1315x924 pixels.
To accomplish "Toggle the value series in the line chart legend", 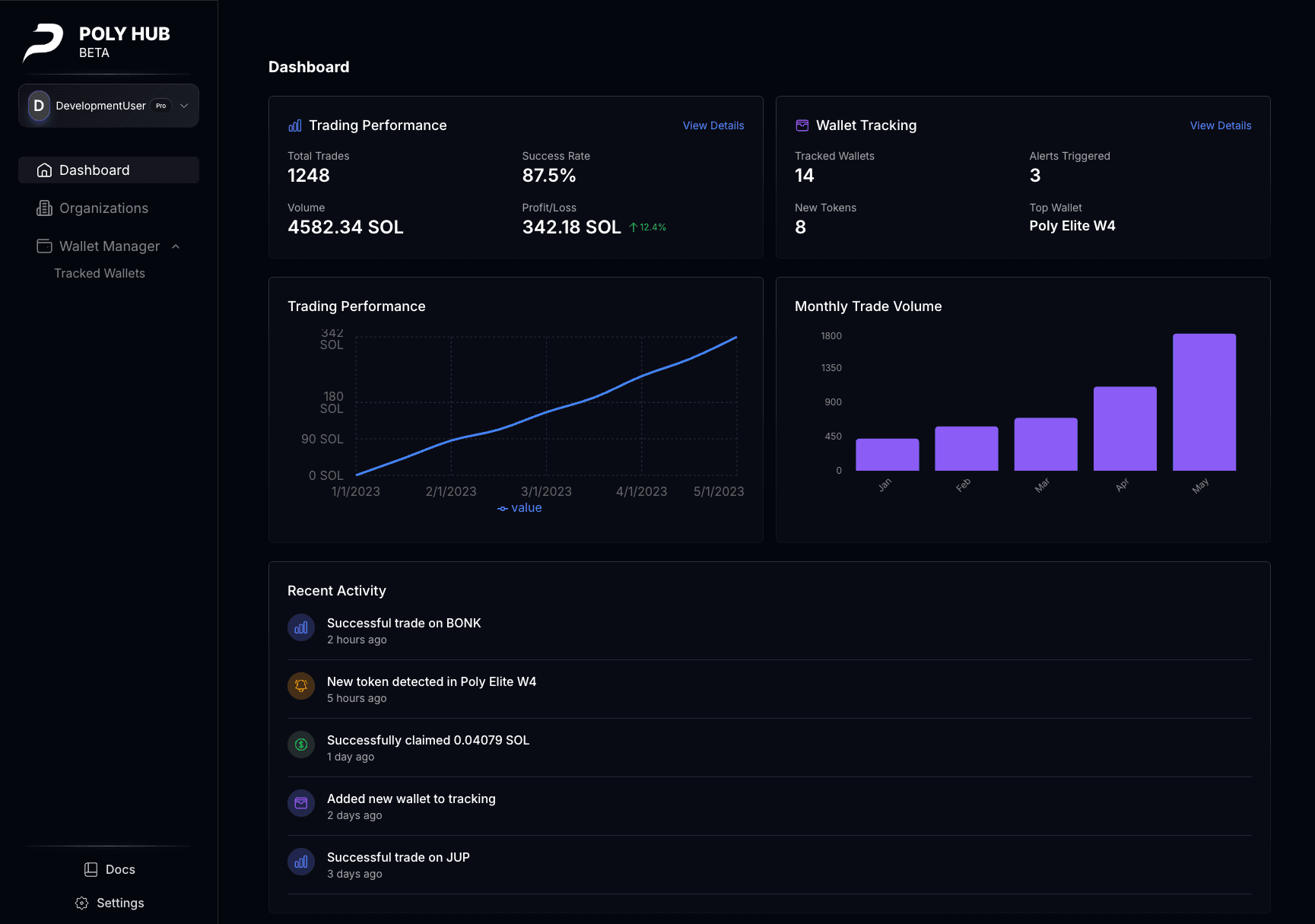I will point(520,507).
